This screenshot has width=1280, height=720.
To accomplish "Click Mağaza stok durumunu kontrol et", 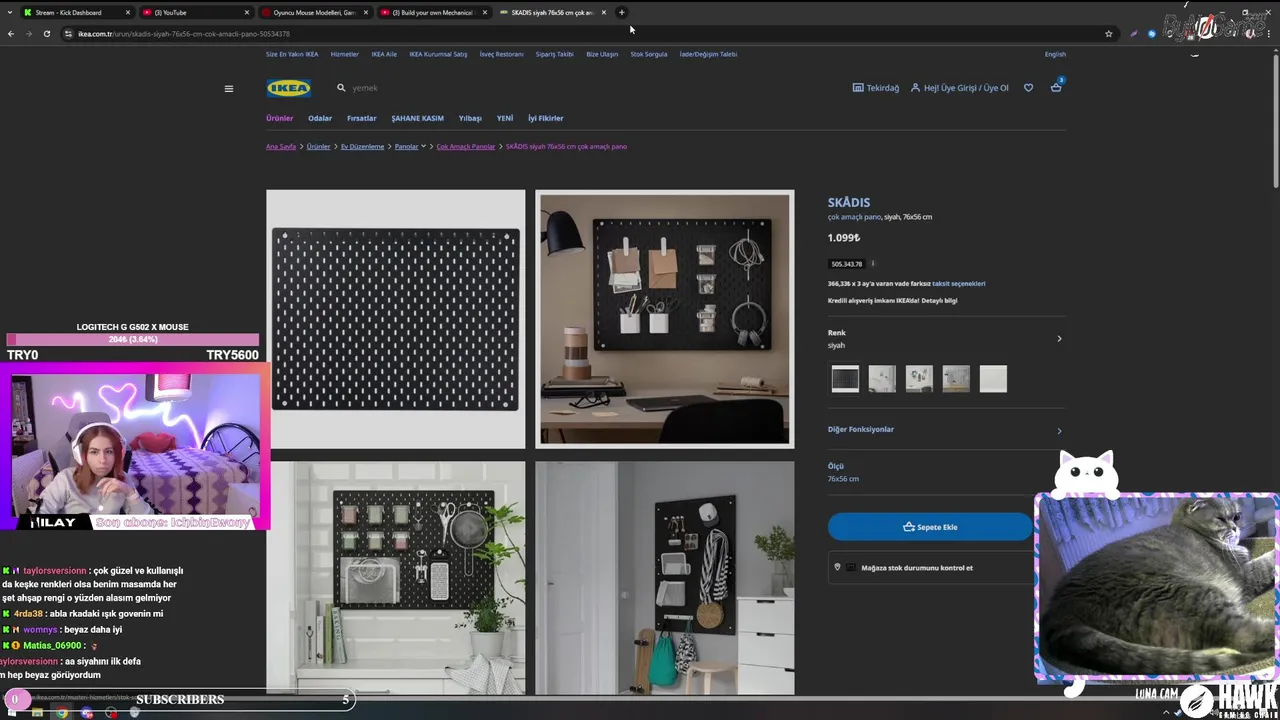I will pyautogui.click(x=917, y=567).
